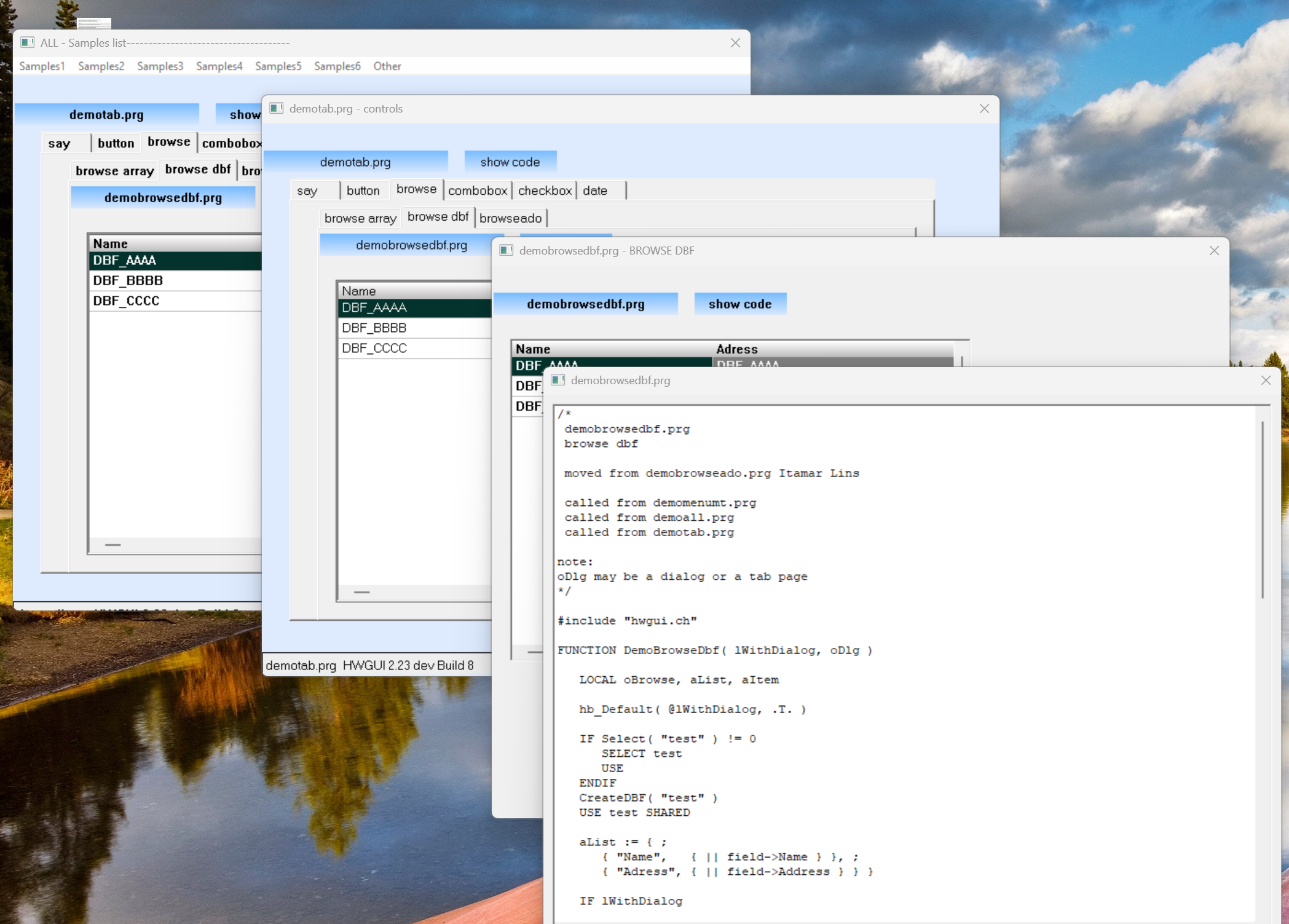Click the ALL Samples list window icon

click(27, 42)
